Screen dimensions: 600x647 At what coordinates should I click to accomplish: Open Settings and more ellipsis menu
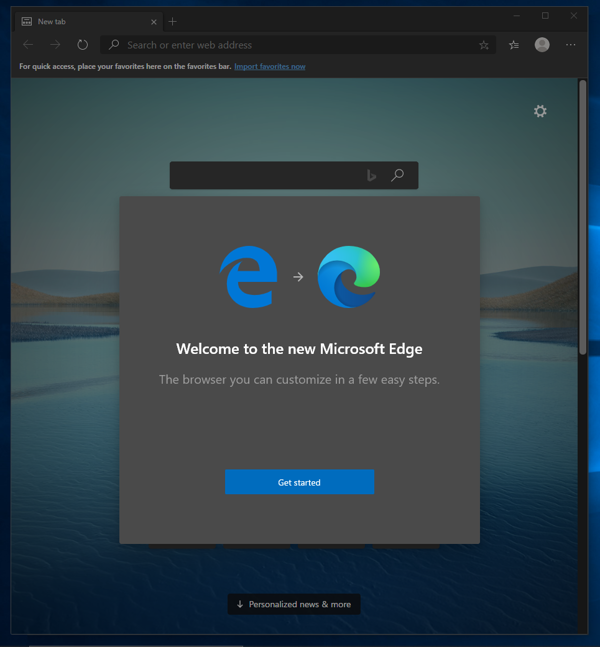571,45
